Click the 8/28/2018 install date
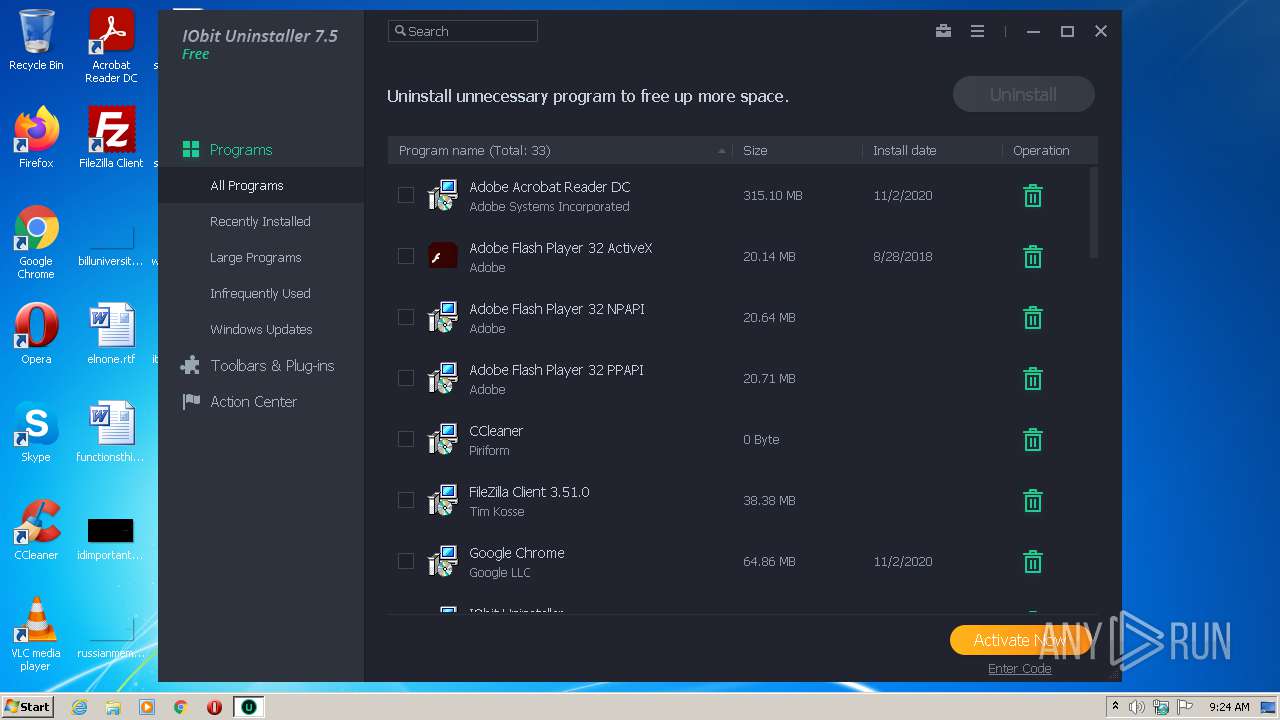1280x720 pixels. [x=903, y=257]
